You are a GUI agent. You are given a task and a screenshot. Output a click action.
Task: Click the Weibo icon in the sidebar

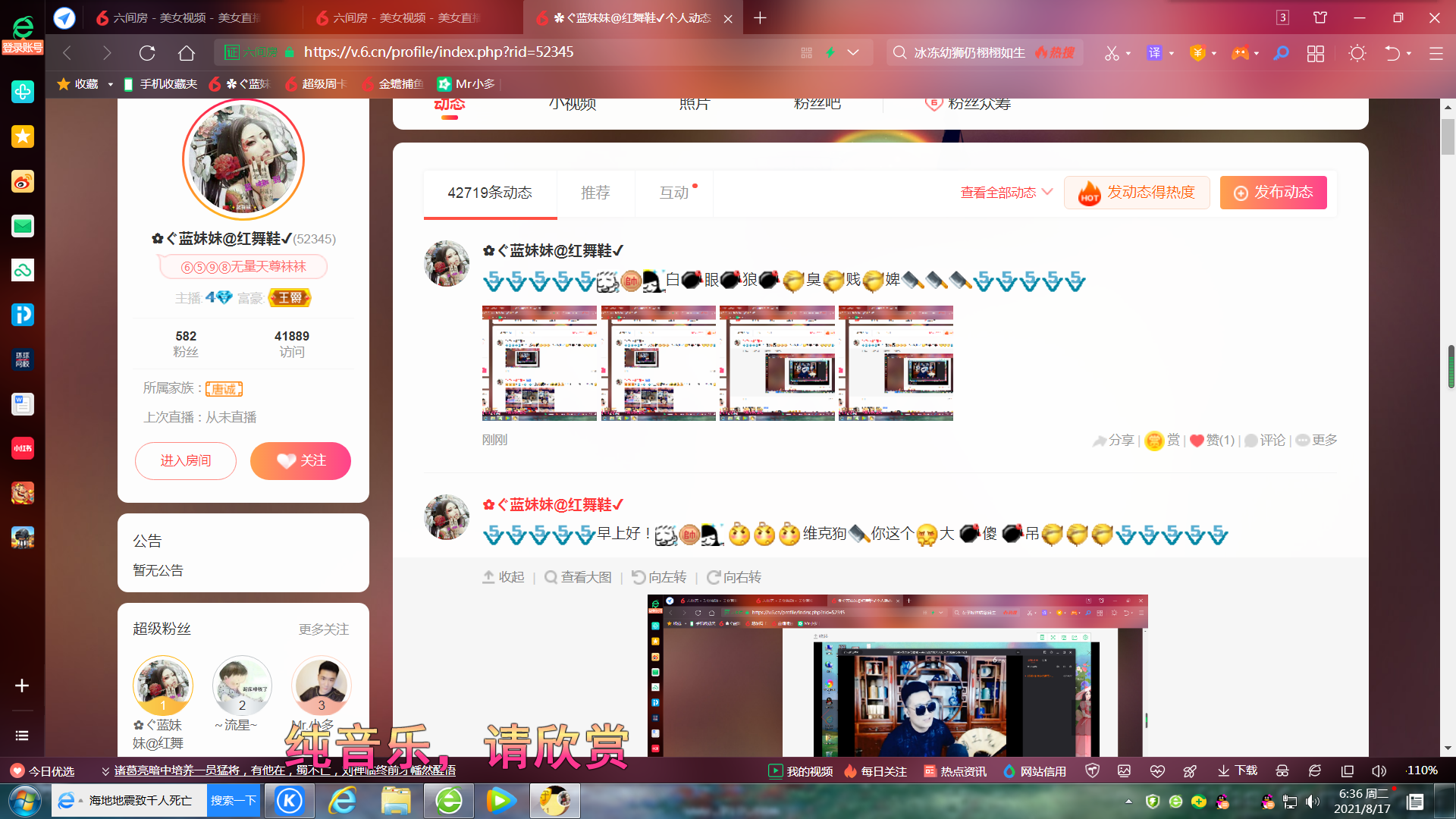(23, 181)
